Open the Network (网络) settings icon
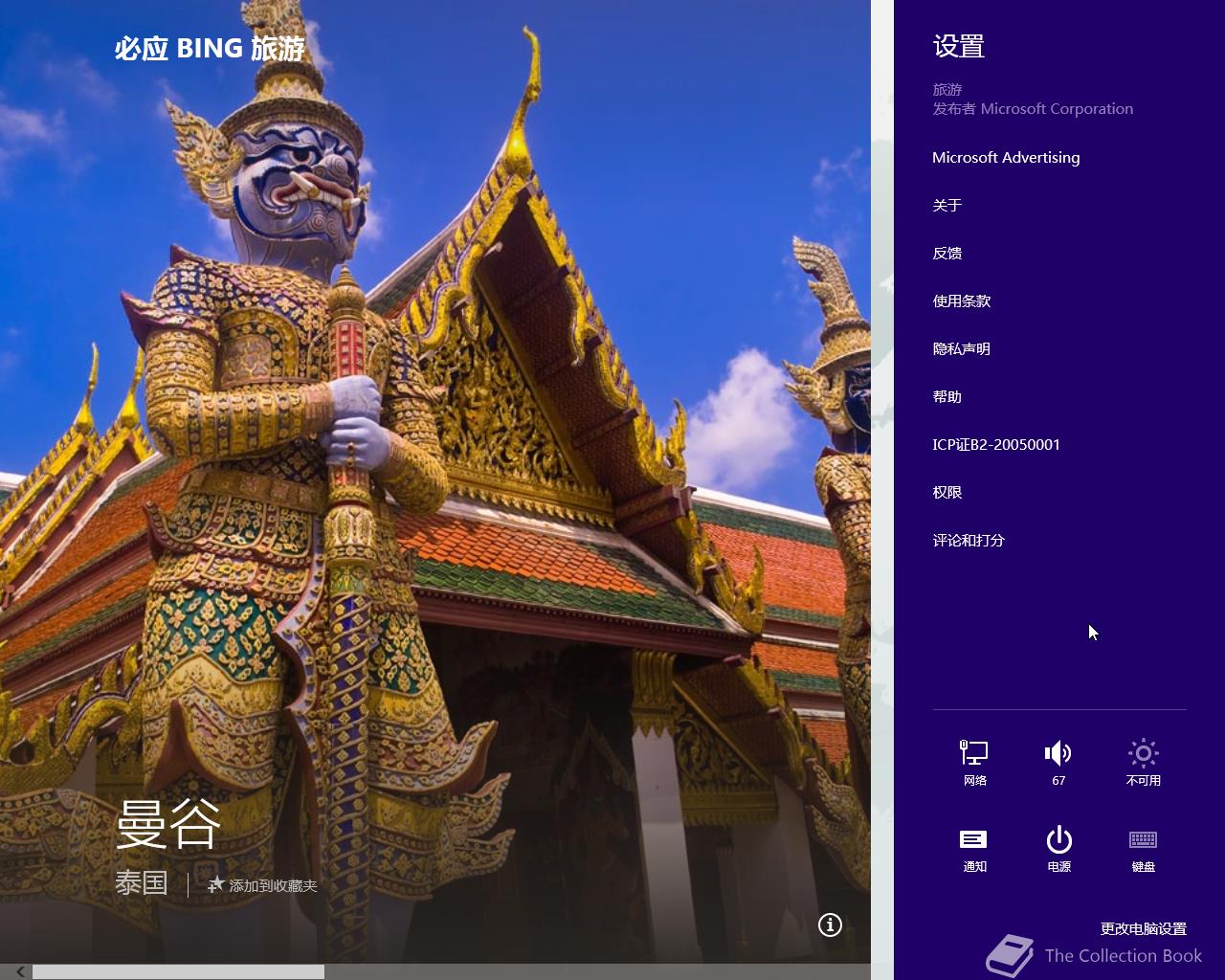Image resolution: width=1225 pixels, height=980 pixels. click(x=974, y=763)
